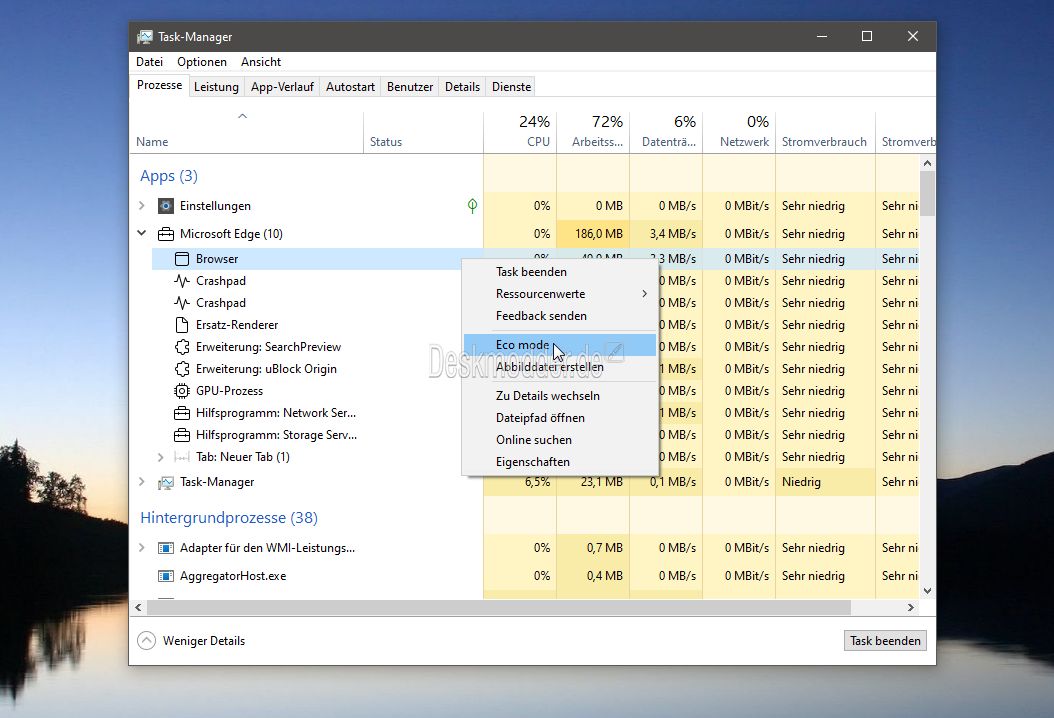
Task: Click the horizontal scrollbar right arrow
Action: point(910,608)
